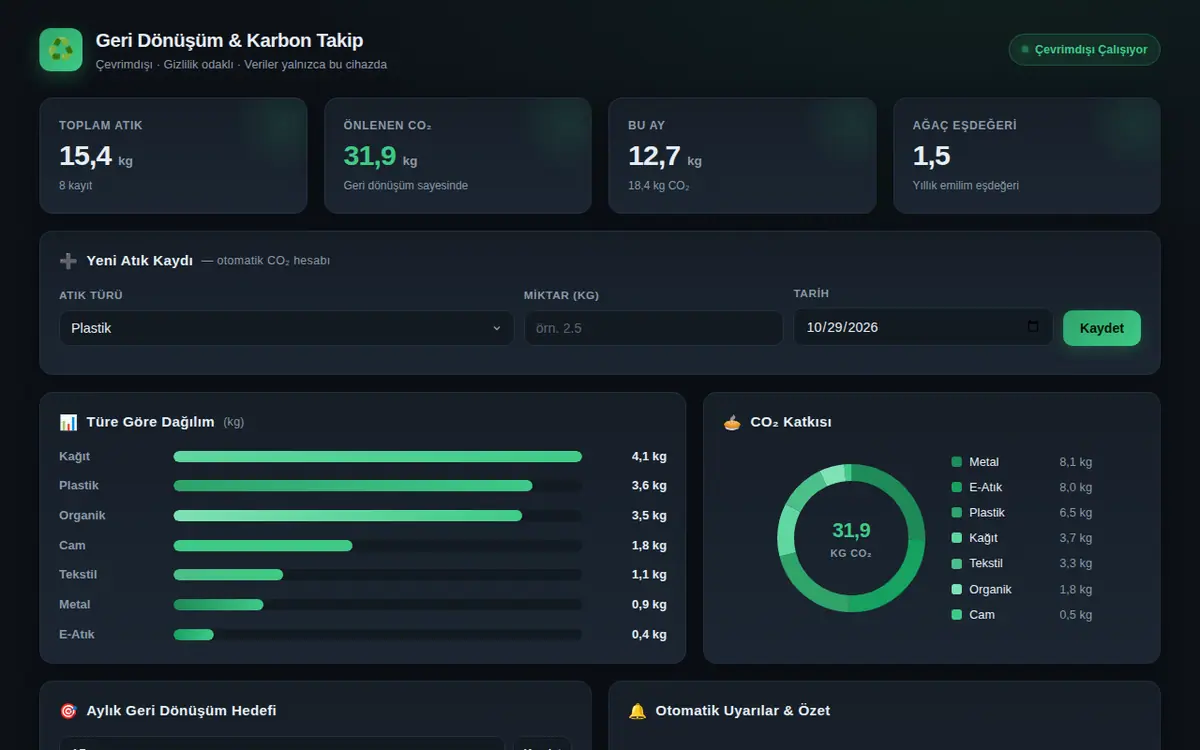The height and width of the screenshot is (750, 1200).
Task: Click the Kağıt distribution bar
Action: click(x=378, y=457)
